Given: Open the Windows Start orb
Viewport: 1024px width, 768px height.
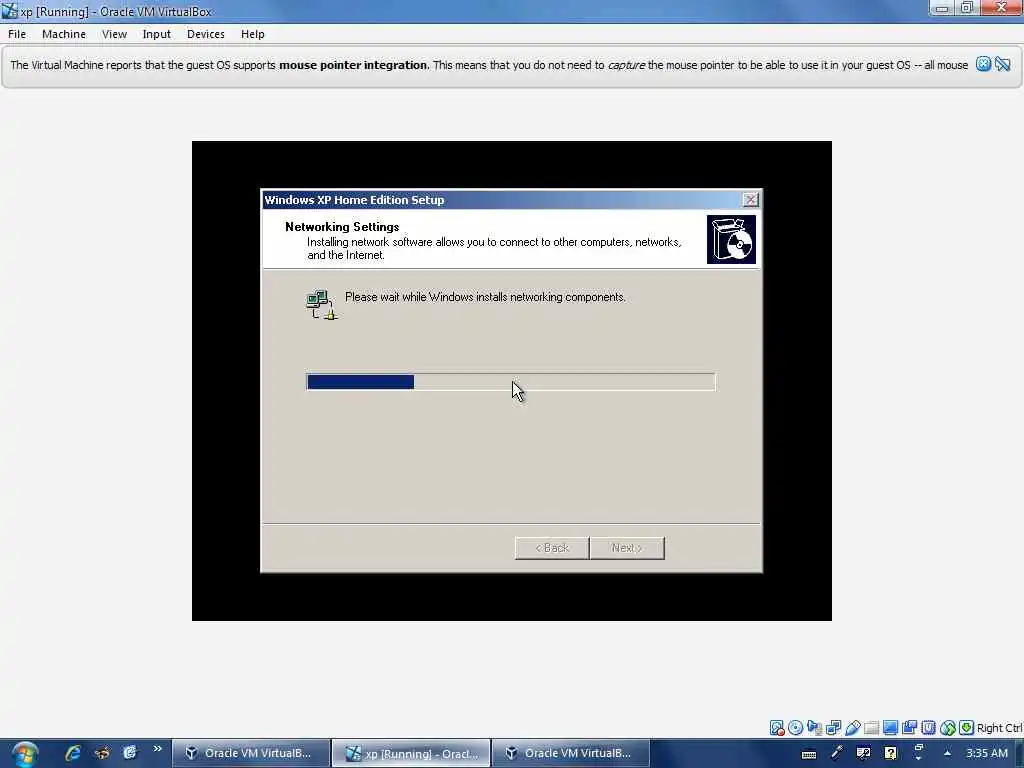Looking at the screenshot, I should point(25,754).
